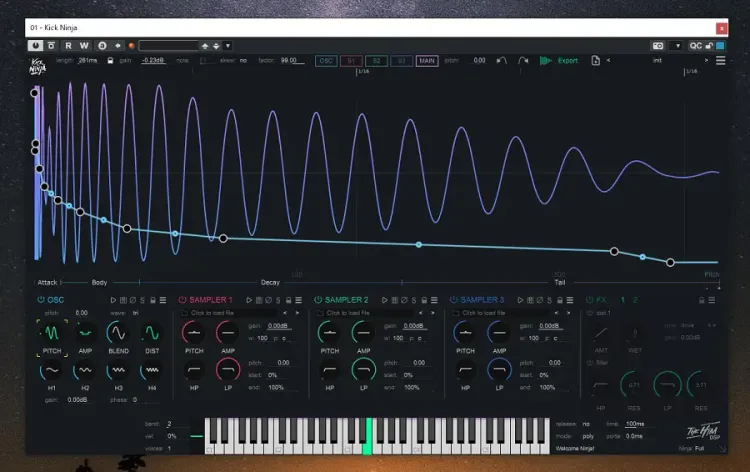This screenshot has height=472, width=750.
Task: Open the FX section menu
Action: (x=712, y=300)
